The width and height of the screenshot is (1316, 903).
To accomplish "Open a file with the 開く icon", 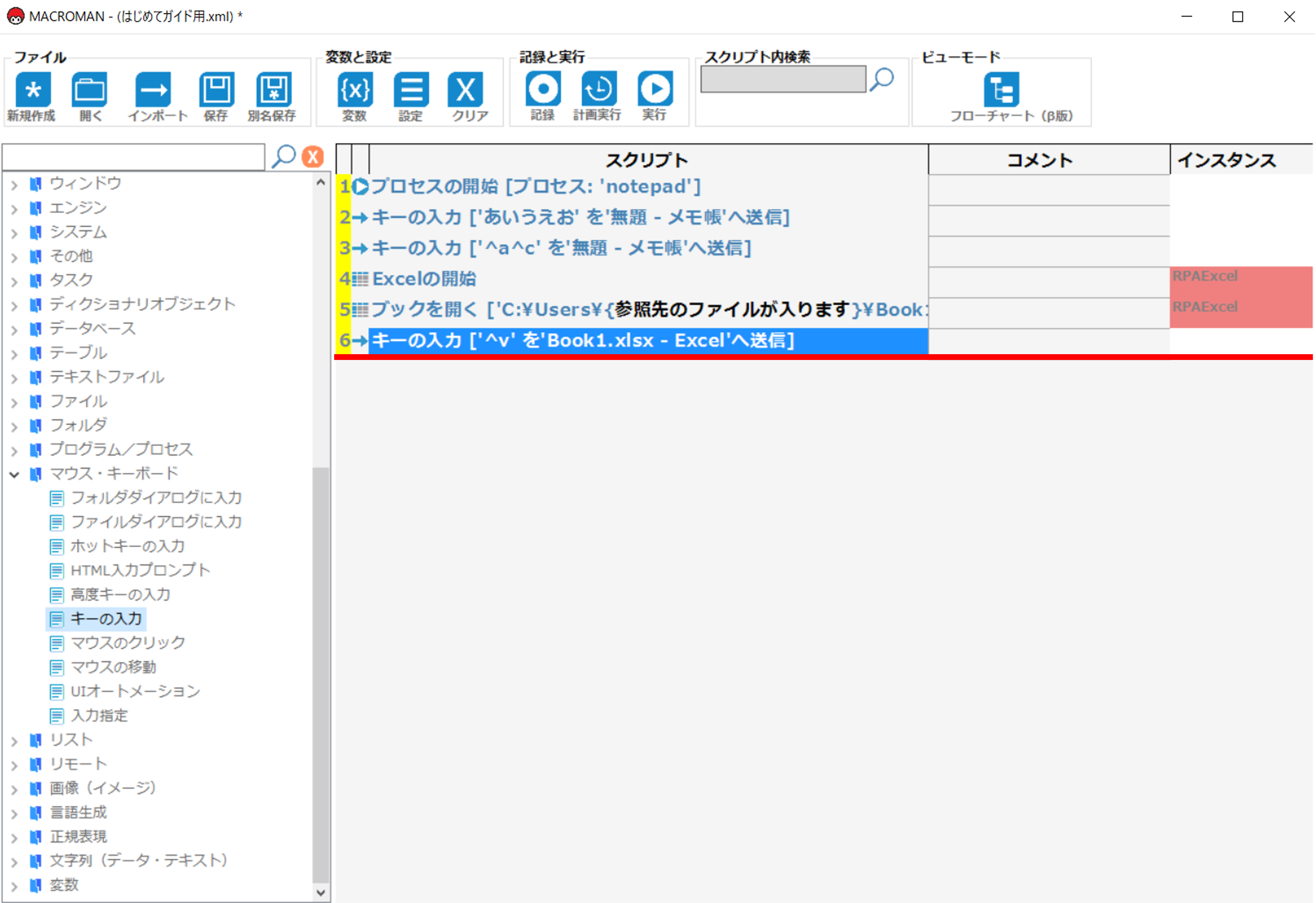I will pyautogui.click(x=90, y=89).
